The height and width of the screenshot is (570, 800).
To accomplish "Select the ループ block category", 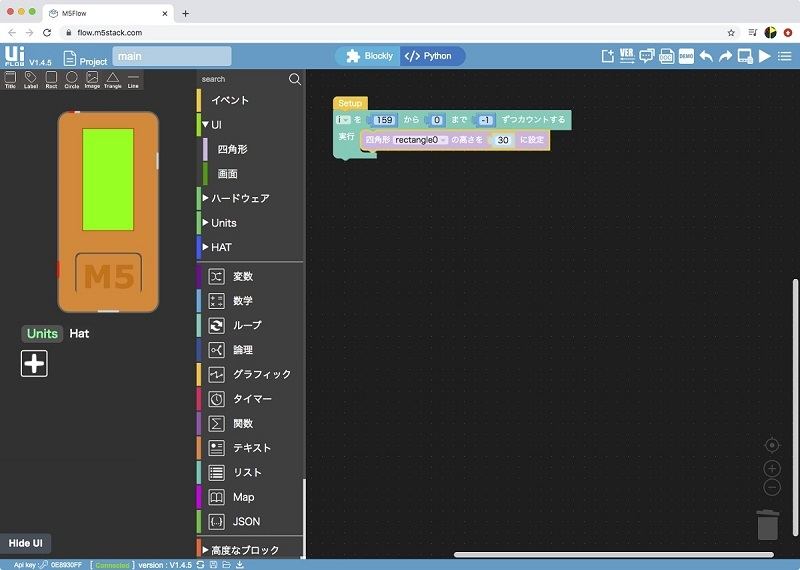I will (x=247, y=325).
